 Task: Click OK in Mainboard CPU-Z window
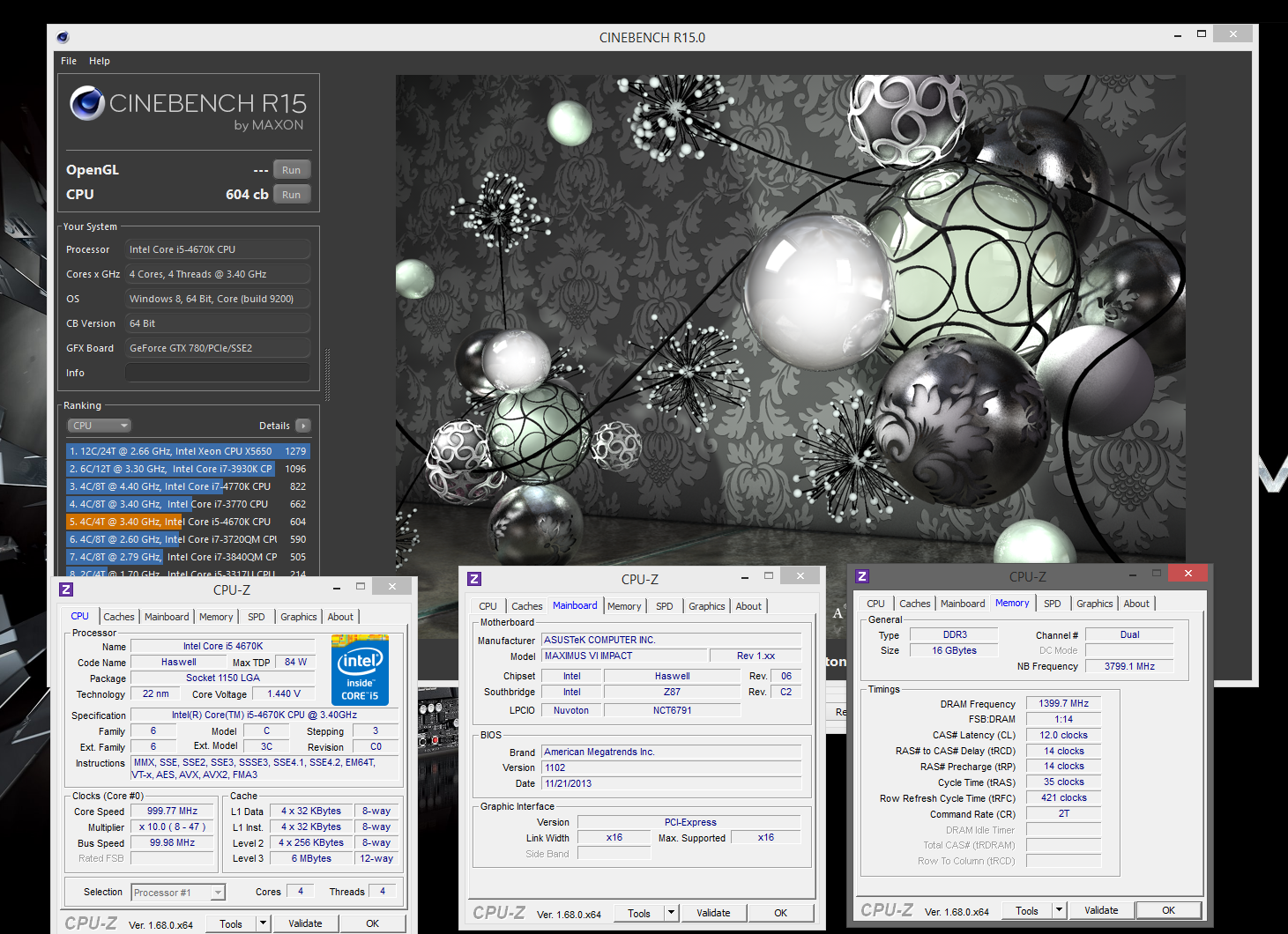point(781,913)
